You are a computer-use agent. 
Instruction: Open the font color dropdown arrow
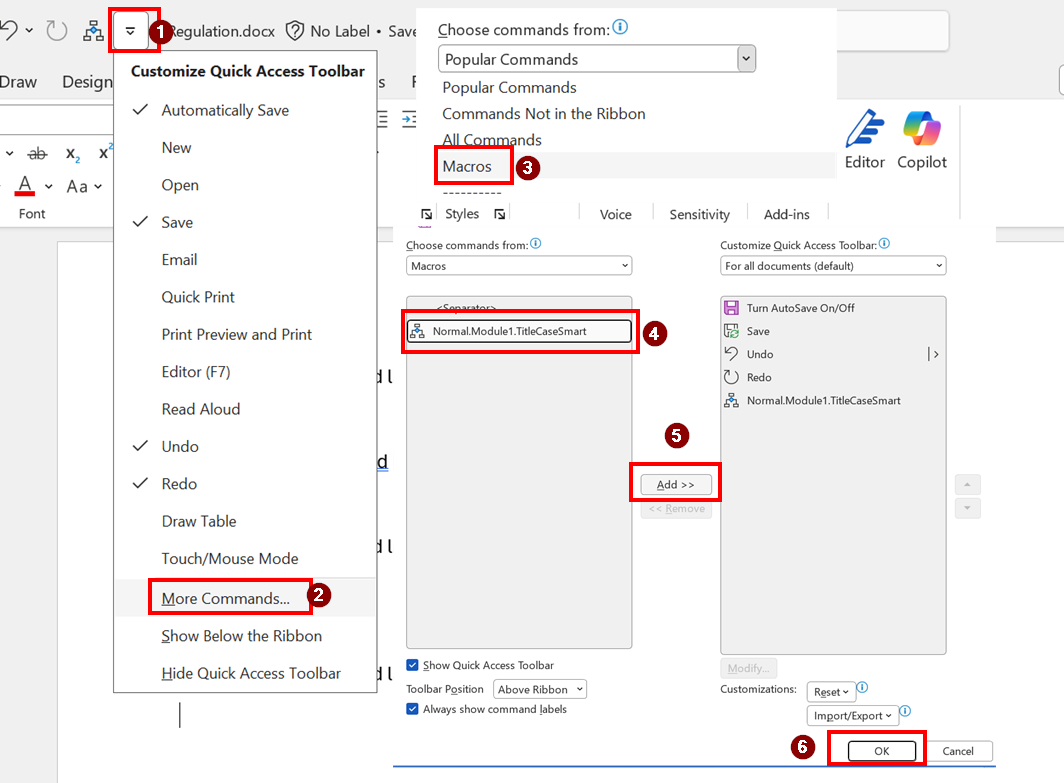tap(49, 186)
